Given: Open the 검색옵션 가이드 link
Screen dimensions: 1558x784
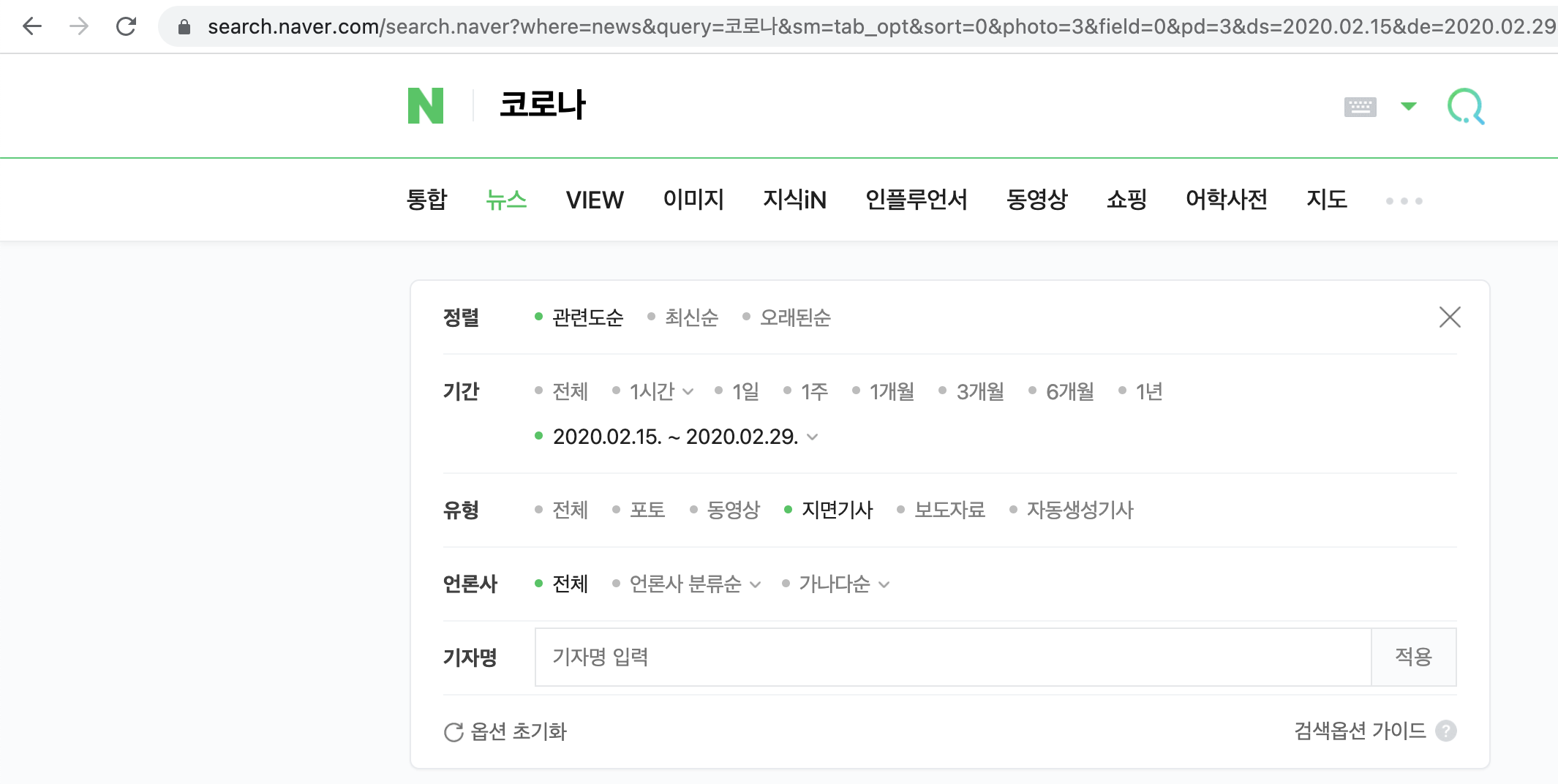Looking at the screenshot, I should pyautogui.click(x=1360, y=731).
